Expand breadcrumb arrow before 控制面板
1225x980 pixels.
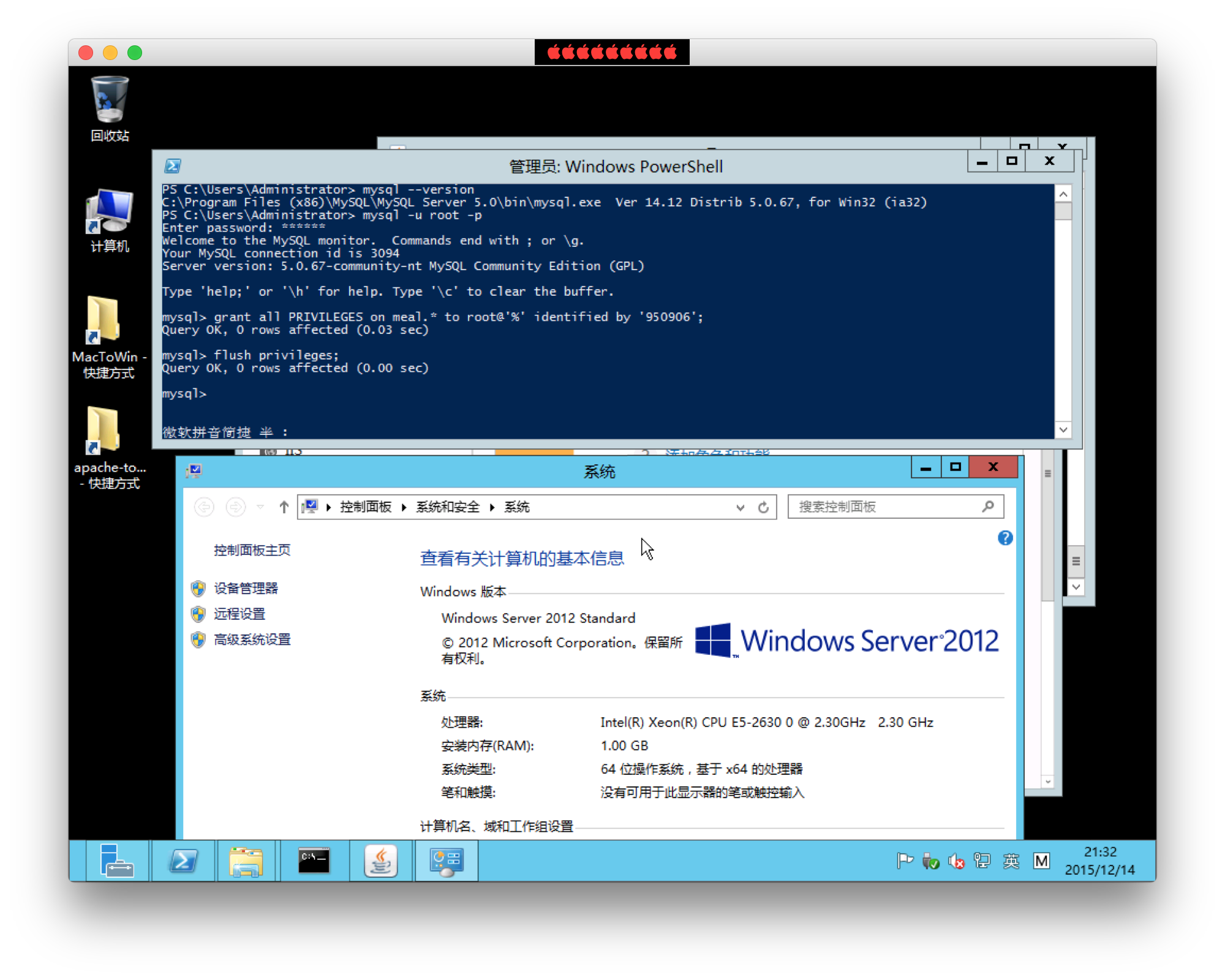click(329, 507)
